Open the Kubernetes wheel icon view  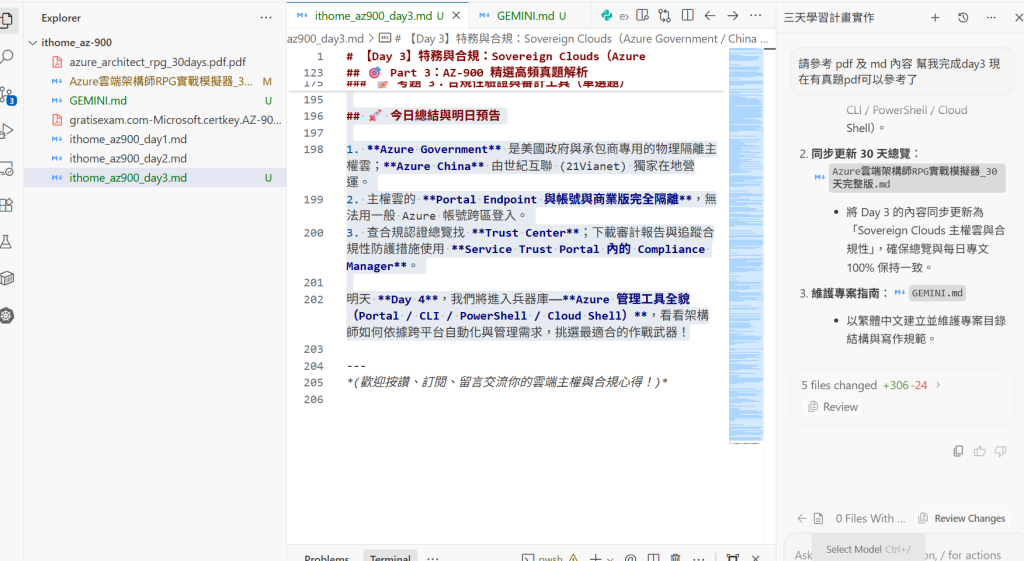[7, 315]
